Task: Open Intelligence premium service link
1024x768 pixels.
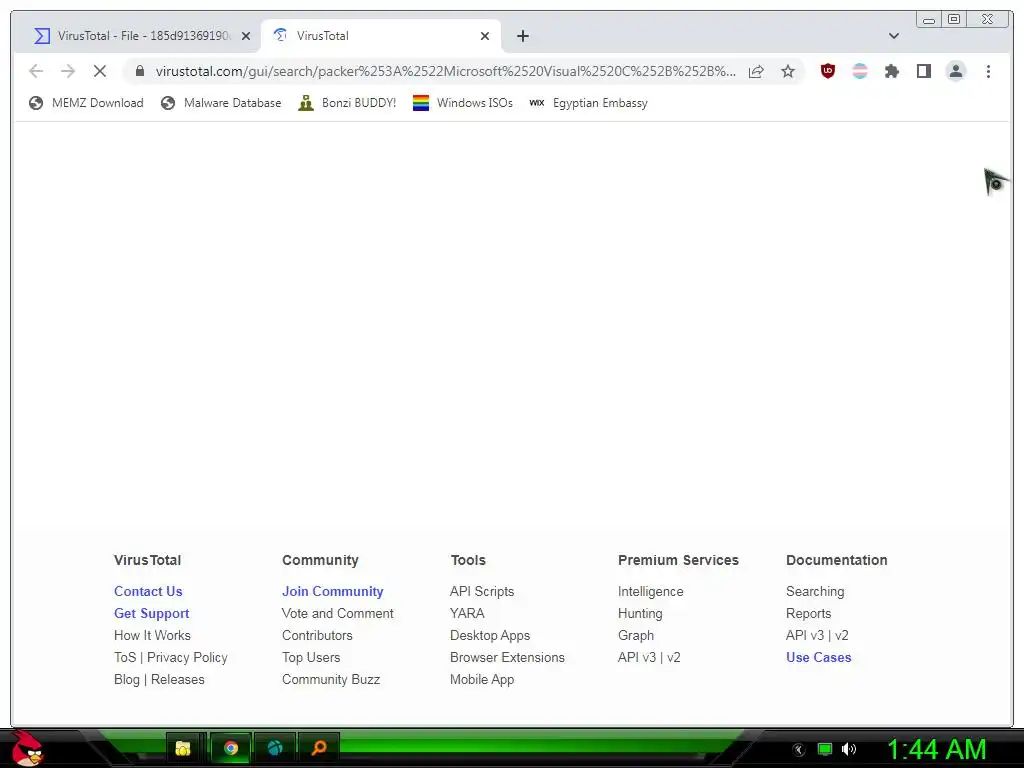Action: coord(650,591)
